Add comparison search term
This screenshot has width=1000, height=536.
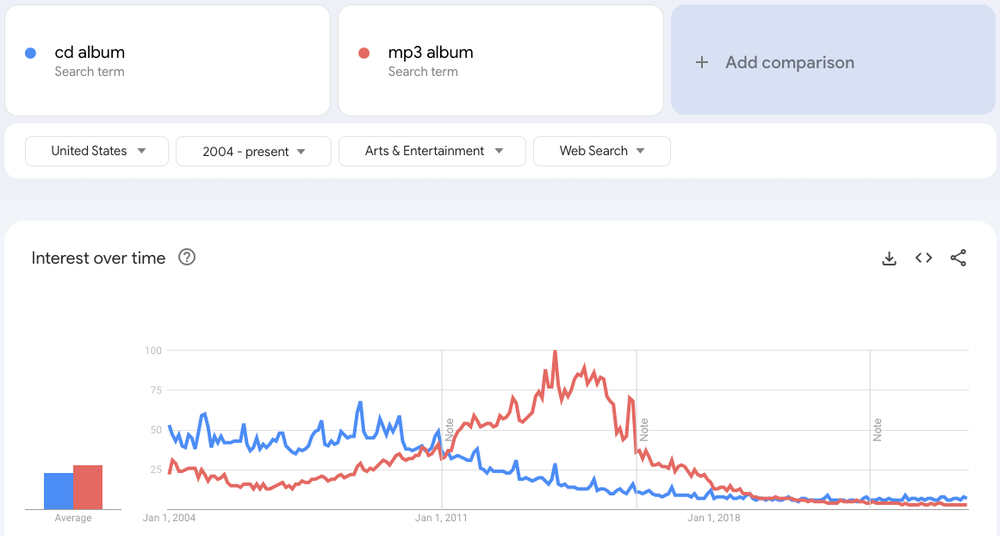coord(833,61)
